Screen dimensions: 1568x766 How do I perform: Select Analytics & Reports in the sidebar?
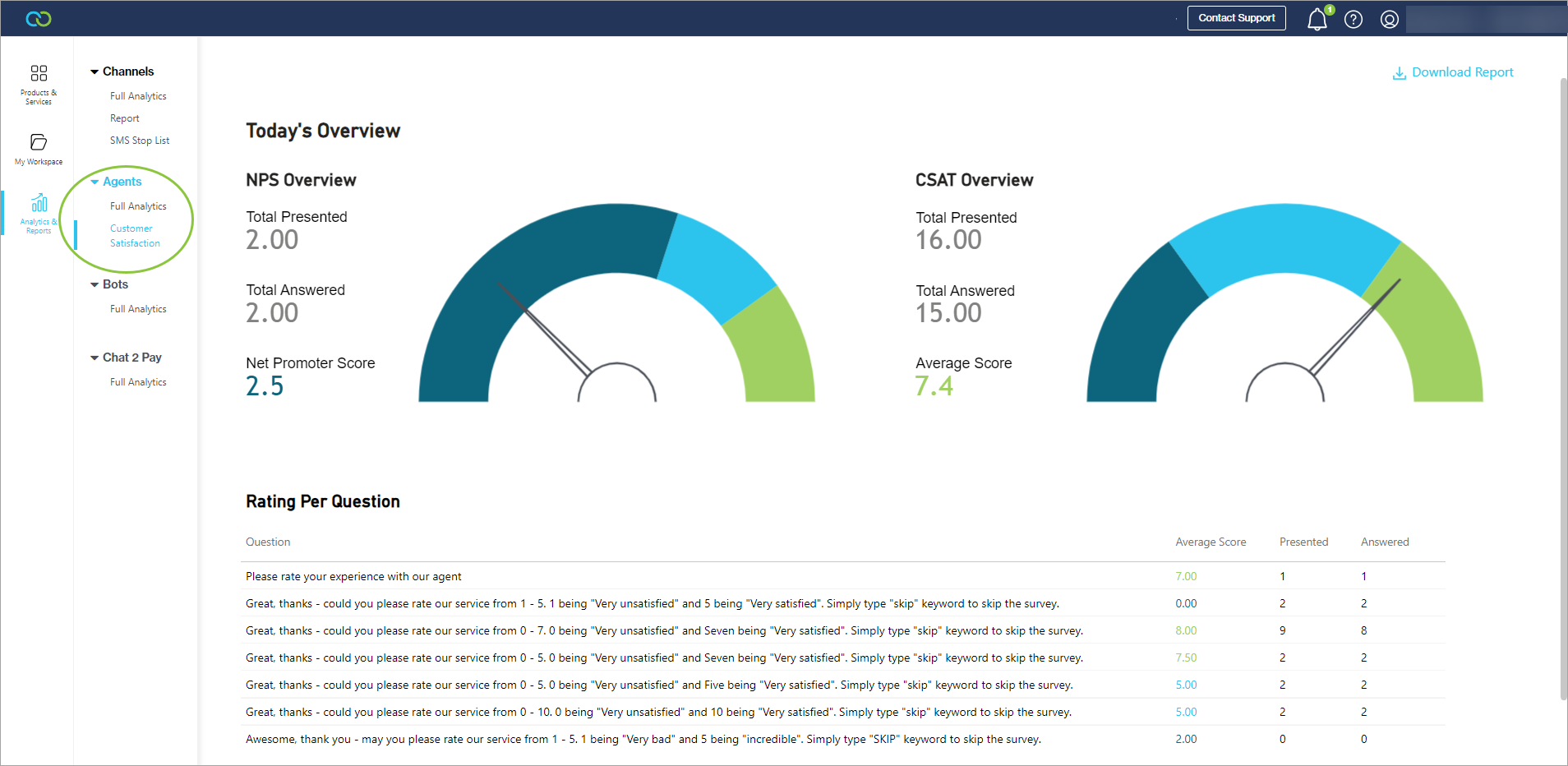tap(39, 213)
